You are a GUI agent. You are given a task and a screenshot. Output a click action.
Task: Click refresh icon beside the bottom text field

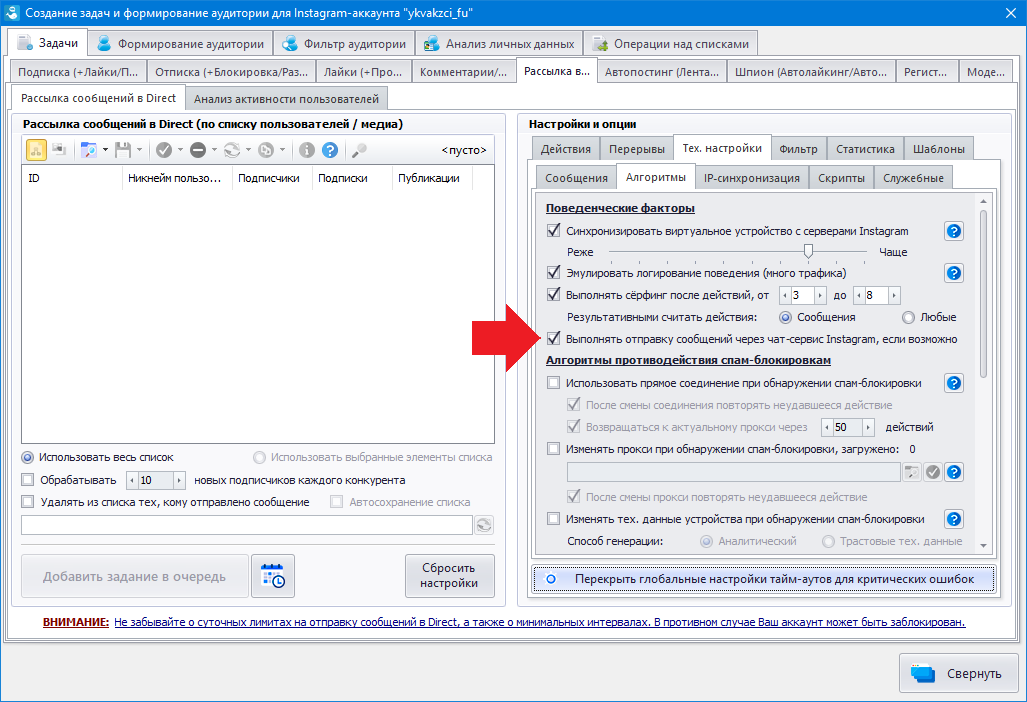(x=485, y=525)
